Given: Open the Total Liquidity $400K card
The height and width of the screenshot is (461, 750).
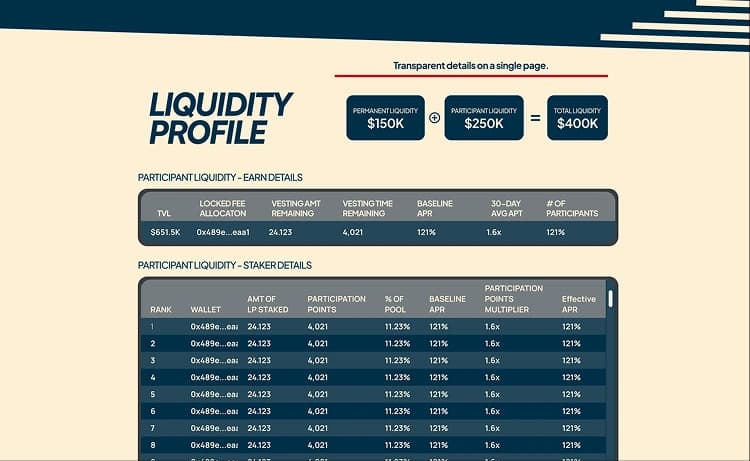Looking at the screenshot, I should click(577, 117).
